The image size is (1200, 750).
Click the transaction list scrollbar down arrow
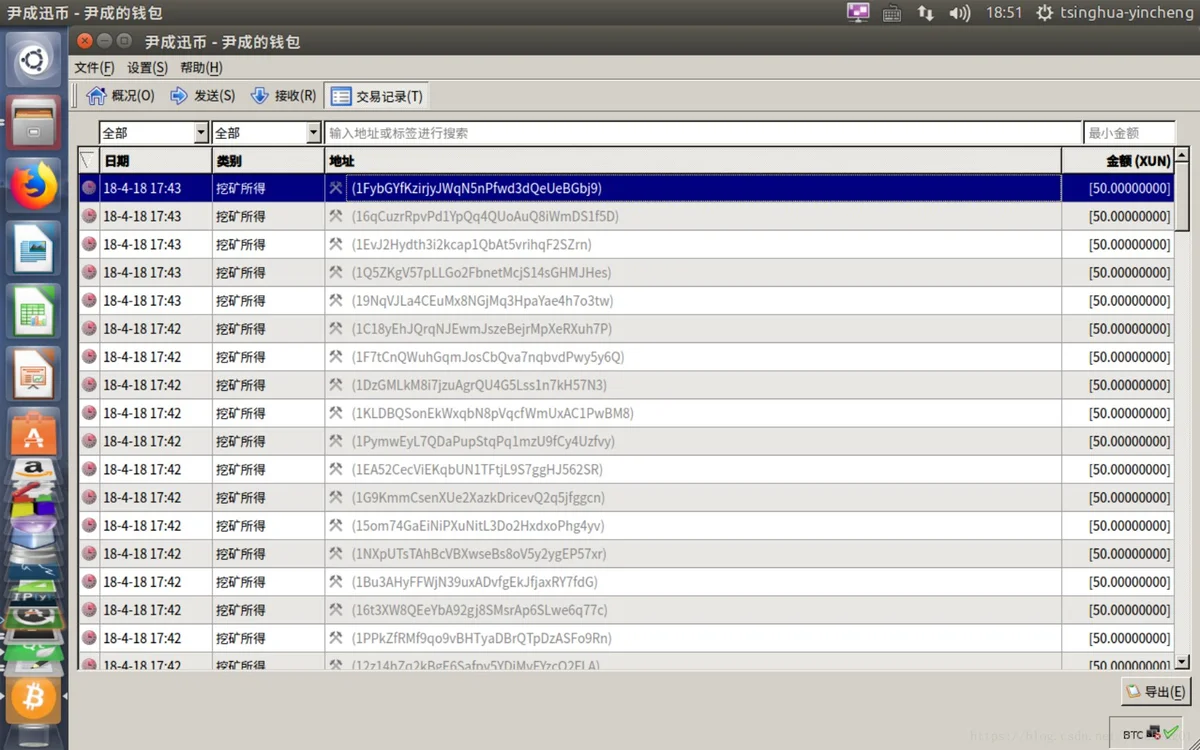click(1183, 661)
